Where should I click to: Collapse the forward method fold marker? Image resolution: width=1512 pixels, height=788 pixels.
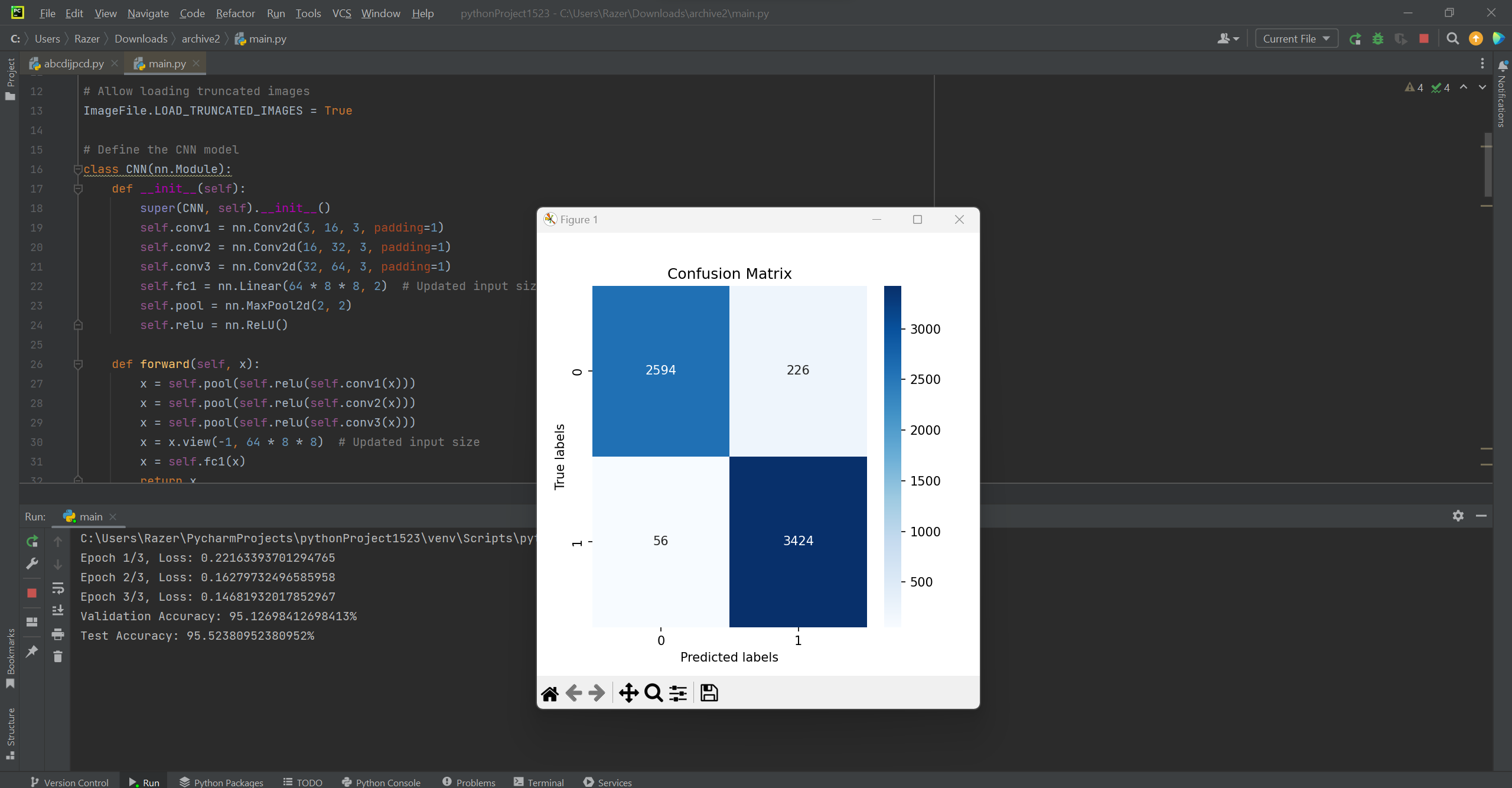(x=77, y=364)
